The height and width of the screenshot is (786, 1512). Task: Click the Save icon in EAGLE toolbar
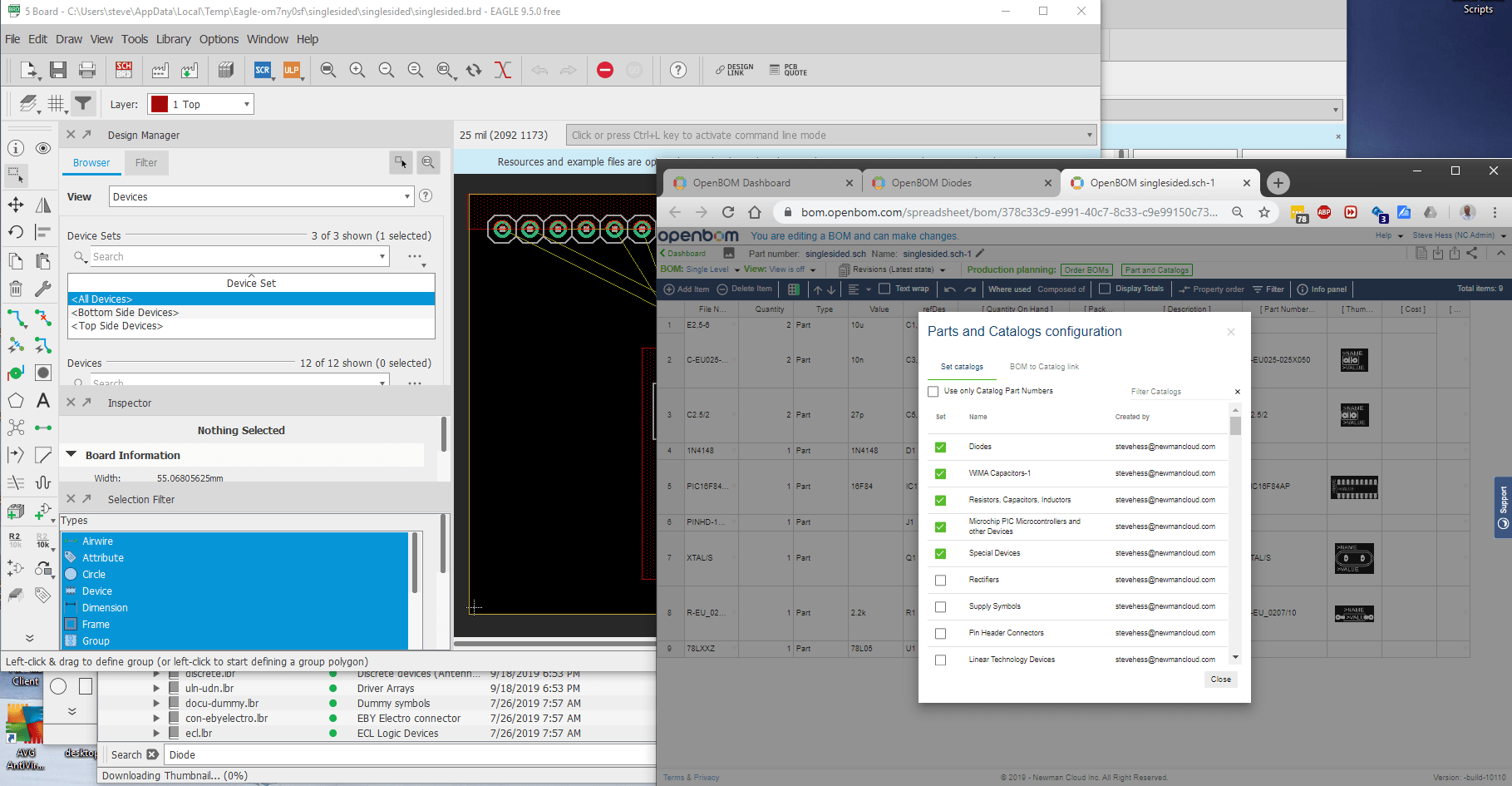(x=57, y=70)
